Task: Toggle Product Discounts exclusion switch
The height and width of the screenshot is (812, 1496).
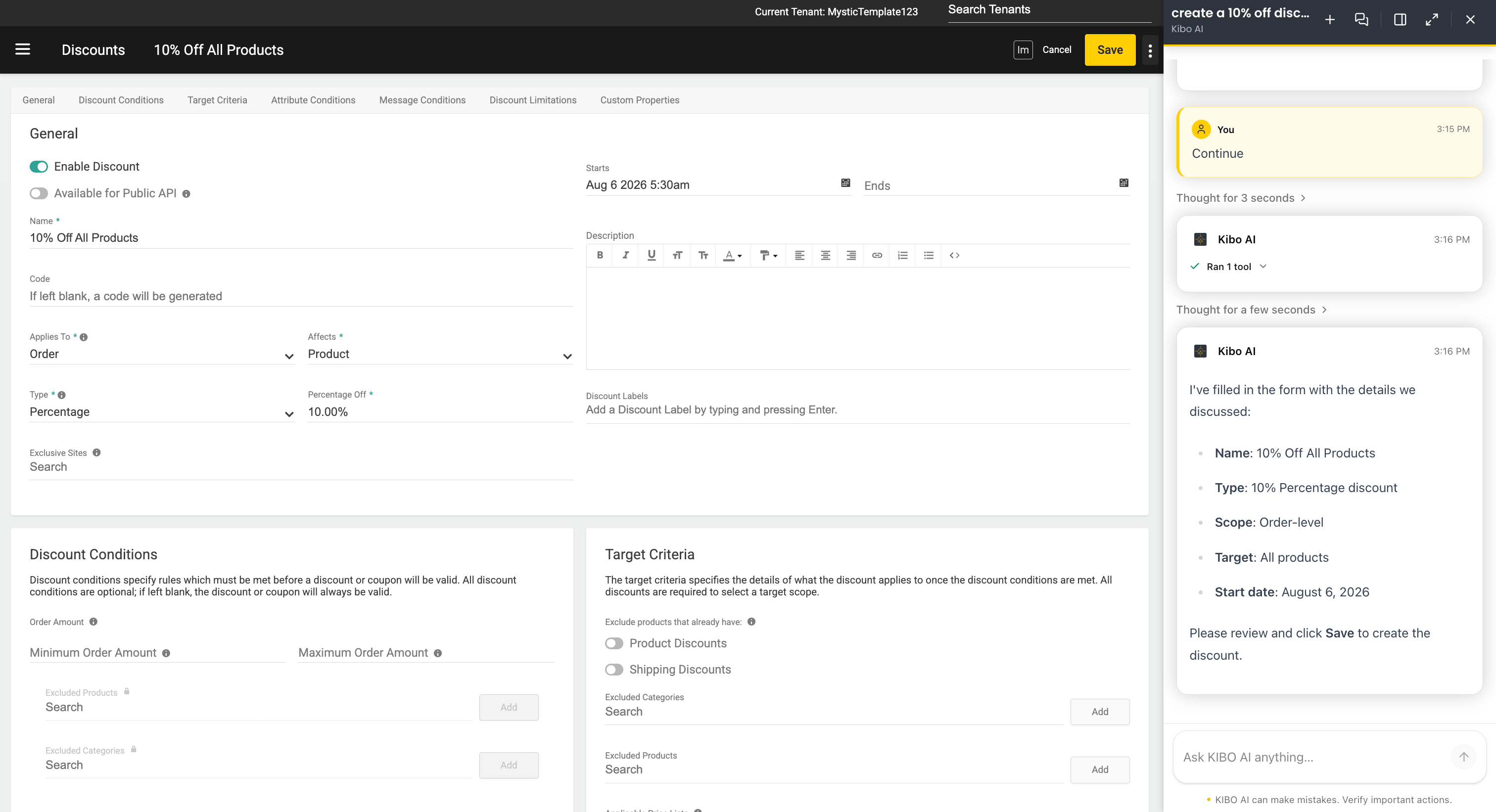Action: [x=614, y=643]
